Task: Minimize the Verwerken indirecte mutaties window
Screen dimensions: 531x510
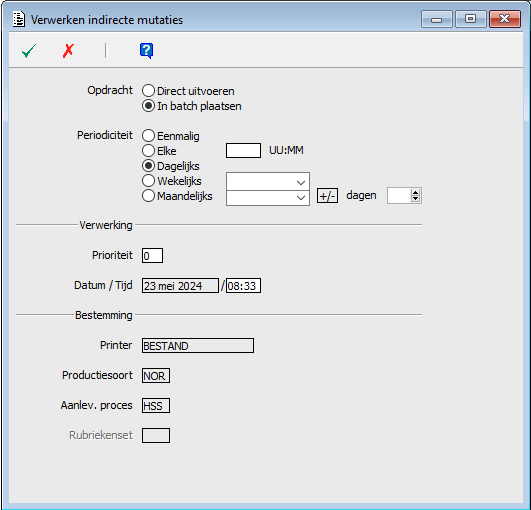Action: (437, 19)
